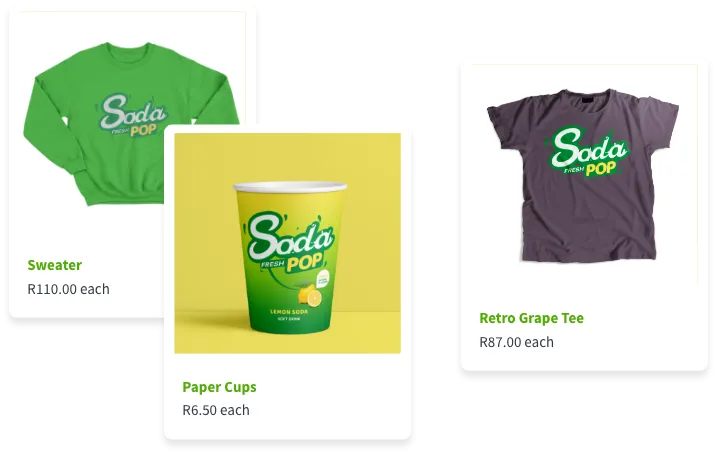Click the small round badge on the cup
Screen dimensions: 717x455
pos(323,278)
